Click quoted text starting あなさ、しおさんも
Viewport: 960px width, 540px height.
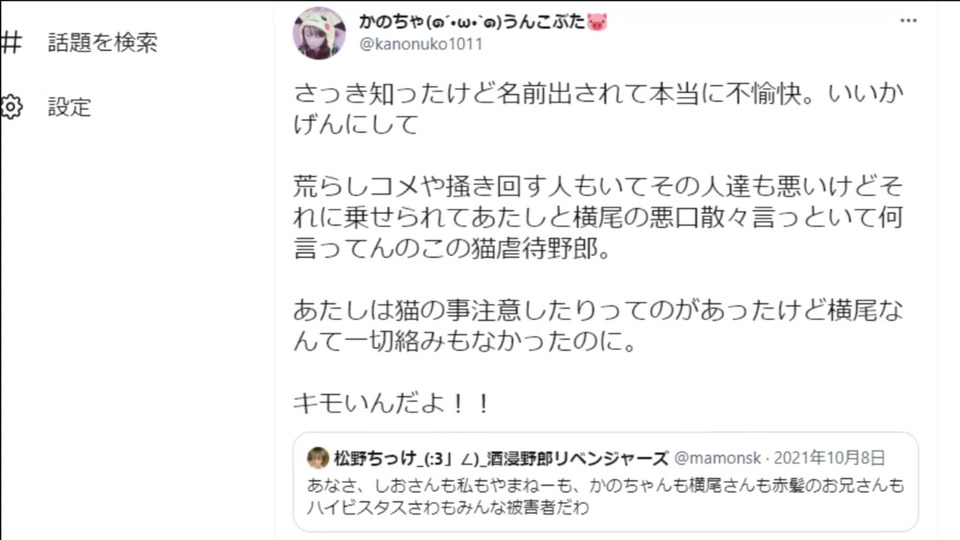click(606, 486)
